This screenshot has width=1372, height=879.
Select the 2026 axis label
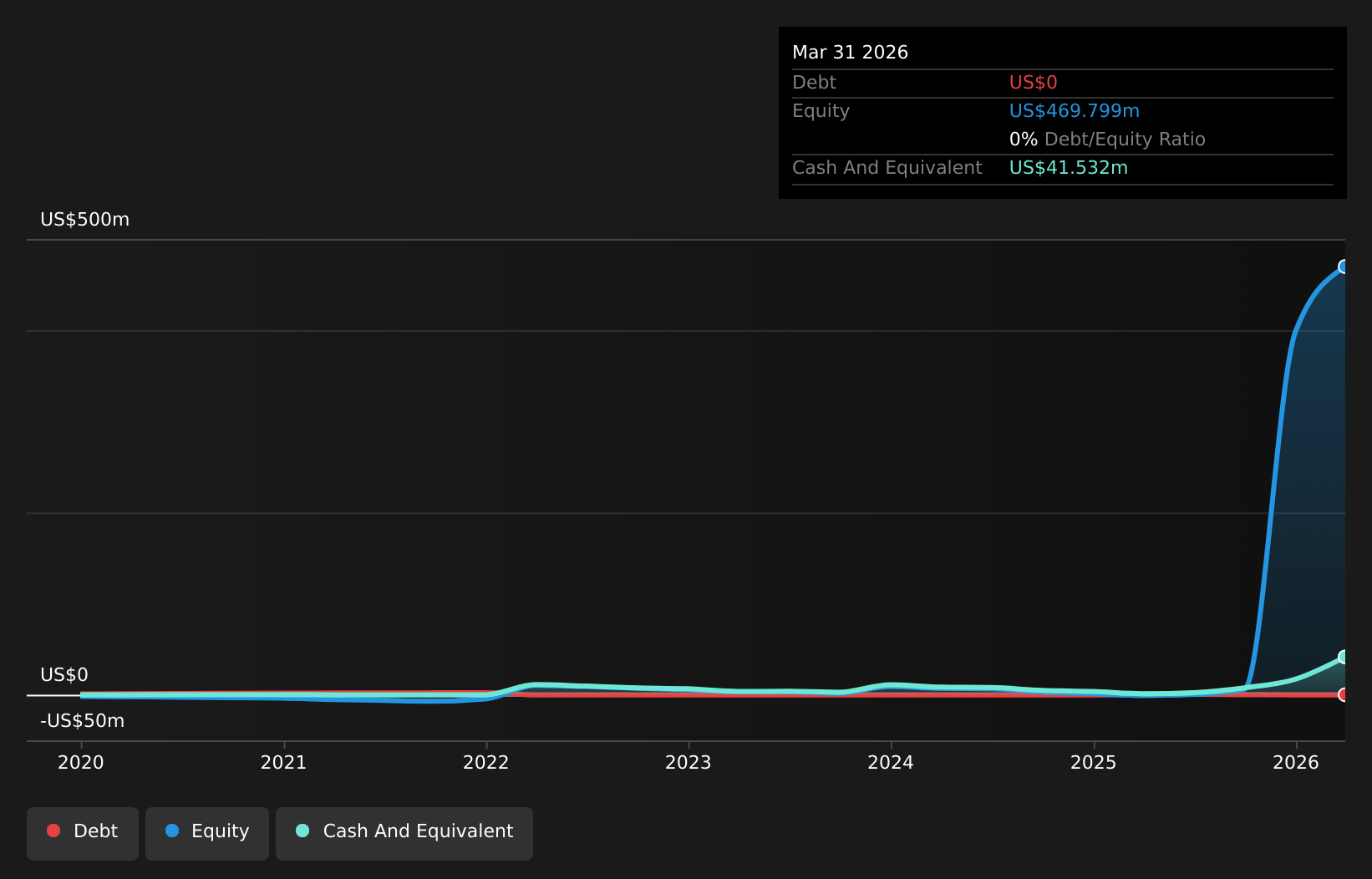(1296, 762)
